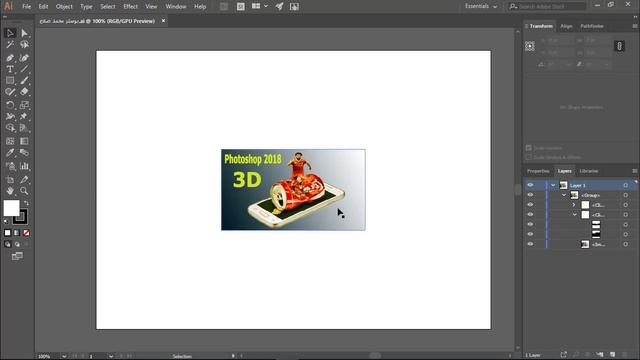Pick the Eyedropper tool
640x360 pixels.
tap(10, 153)
